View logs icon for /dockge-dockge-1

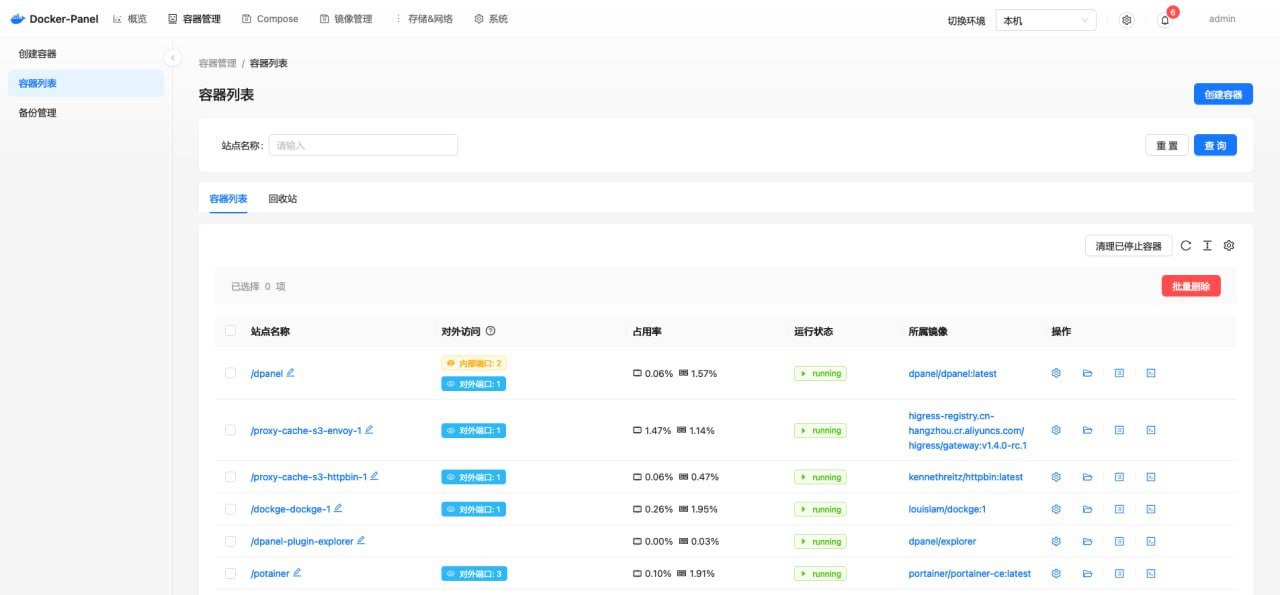click(x=1119, y=509)
